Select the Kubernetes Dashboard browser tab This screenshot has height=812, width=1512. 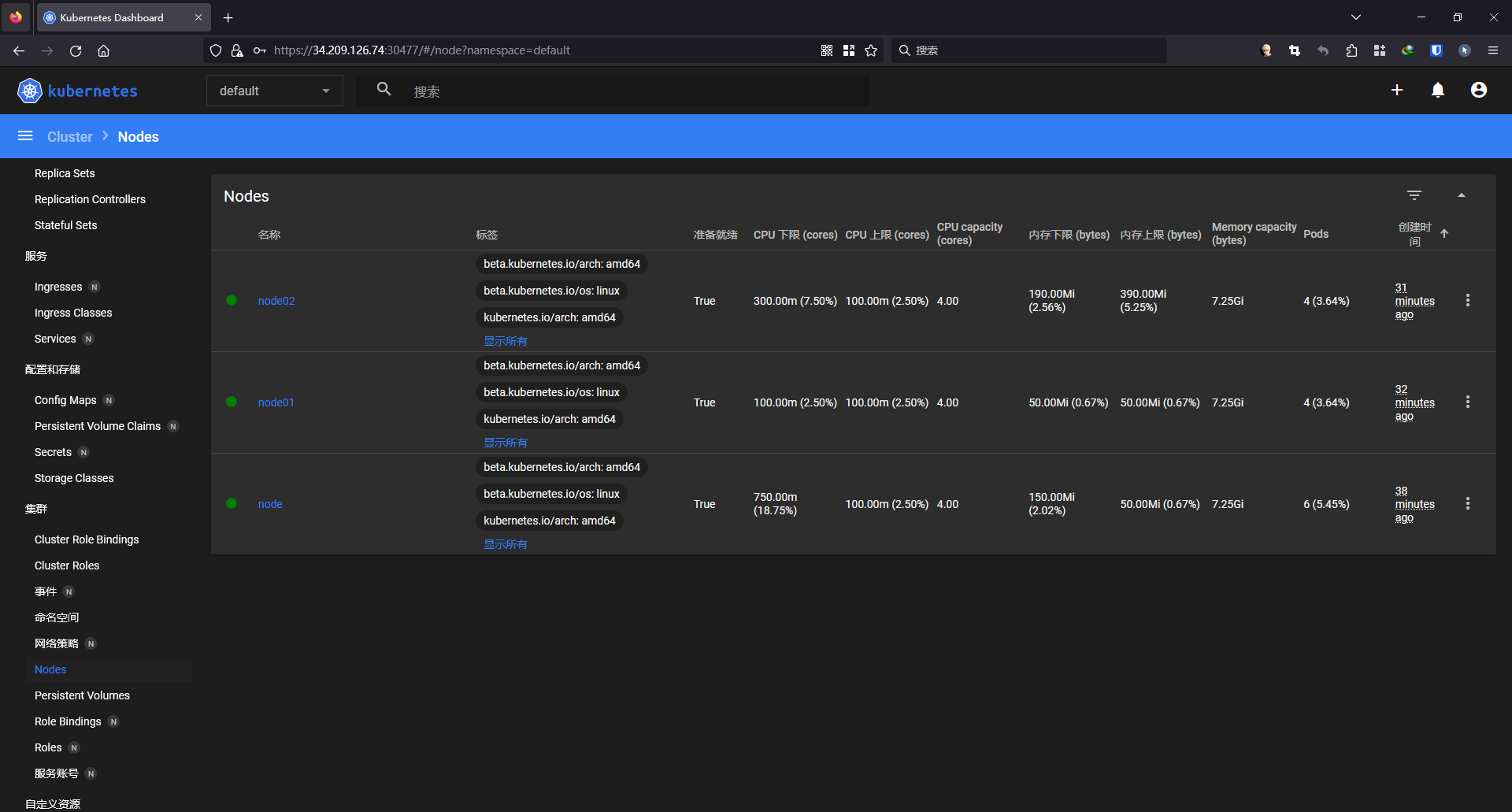pyautogui.click(x=124, y=17)
